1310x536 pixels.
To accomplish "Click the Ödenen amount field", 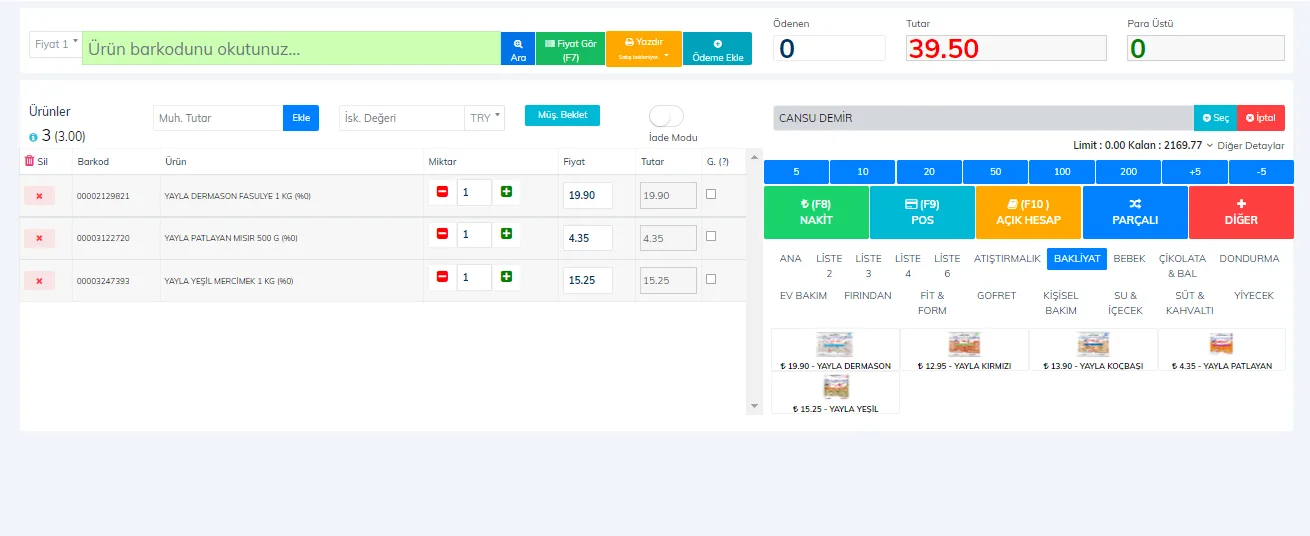I will [829, 48].
